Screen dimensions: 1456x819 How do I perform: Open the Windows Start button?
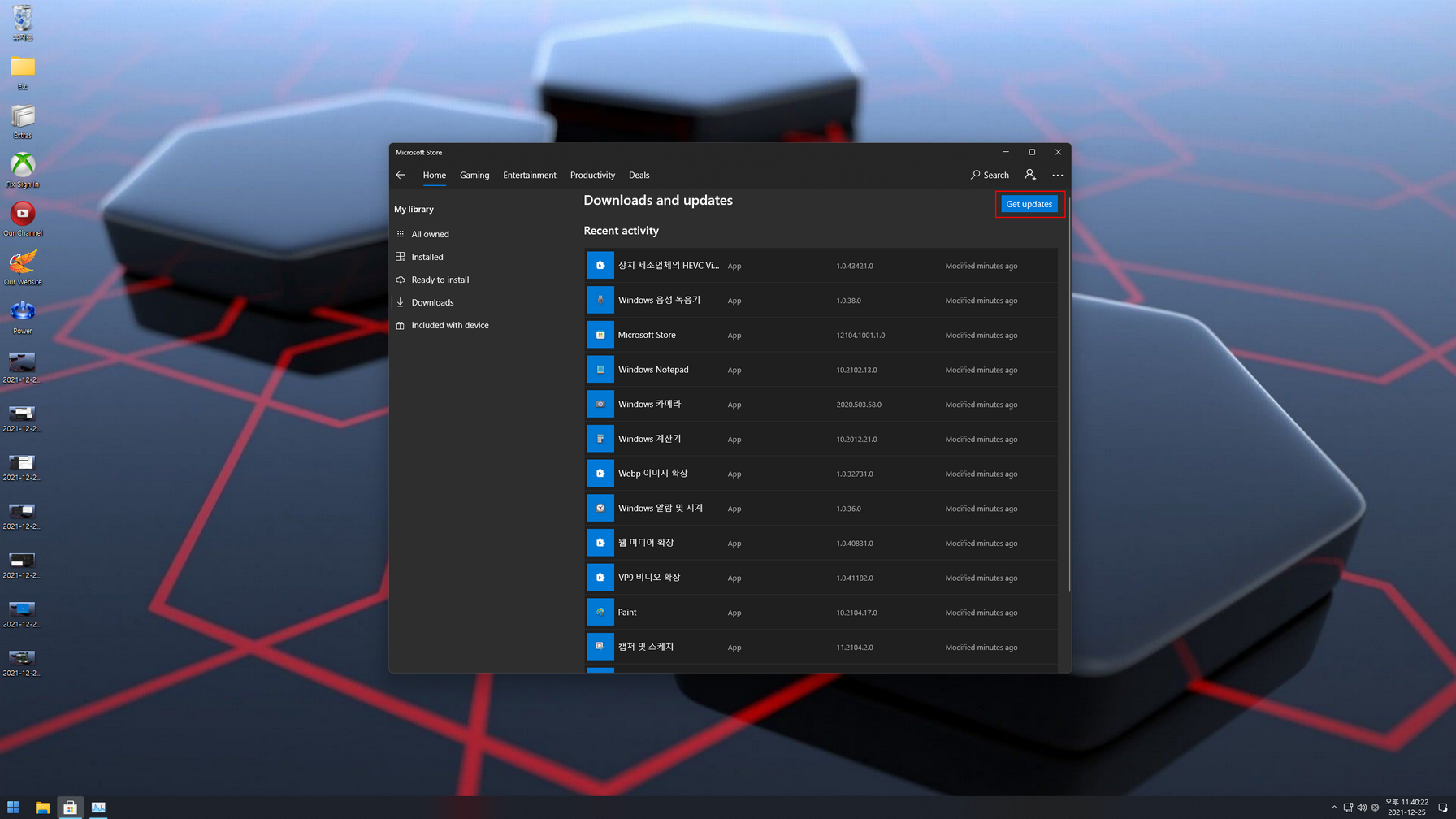coord(13,808)
